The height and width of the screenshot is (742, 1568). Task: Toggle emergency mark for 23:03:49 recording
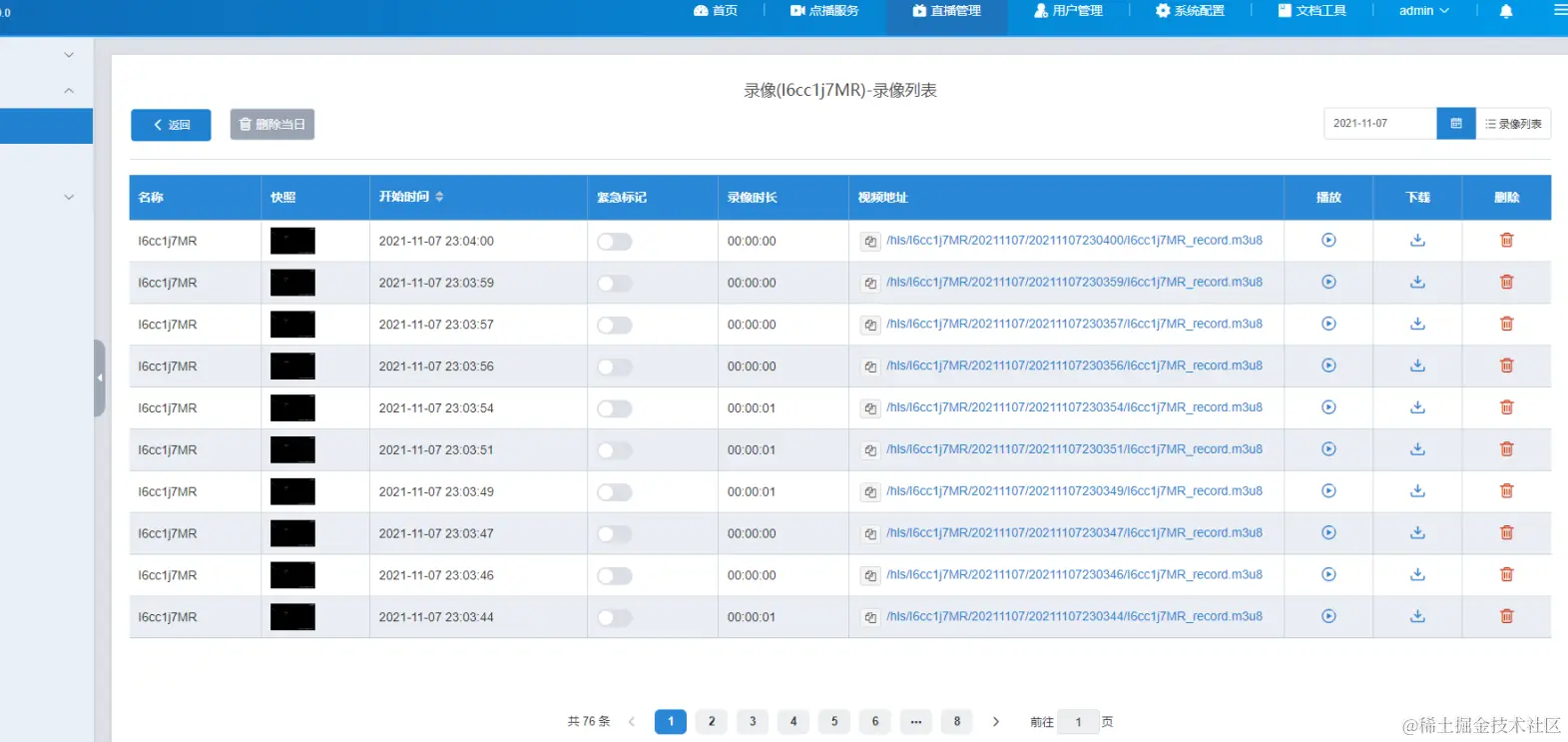pyautogui.click(x=615, y=492)
